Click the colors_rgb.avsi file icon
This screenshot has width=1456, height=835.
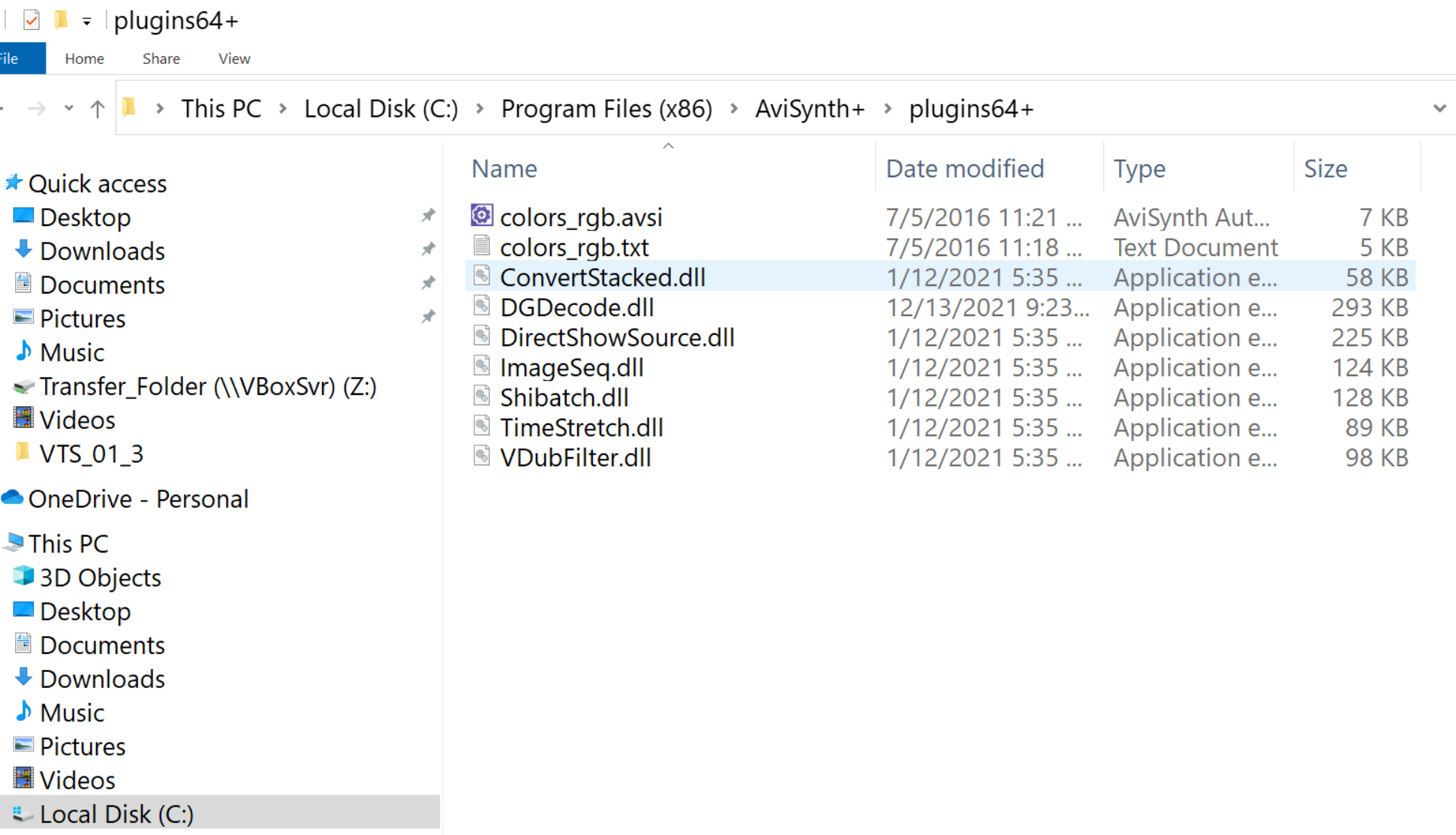click(x=482, y=216)
